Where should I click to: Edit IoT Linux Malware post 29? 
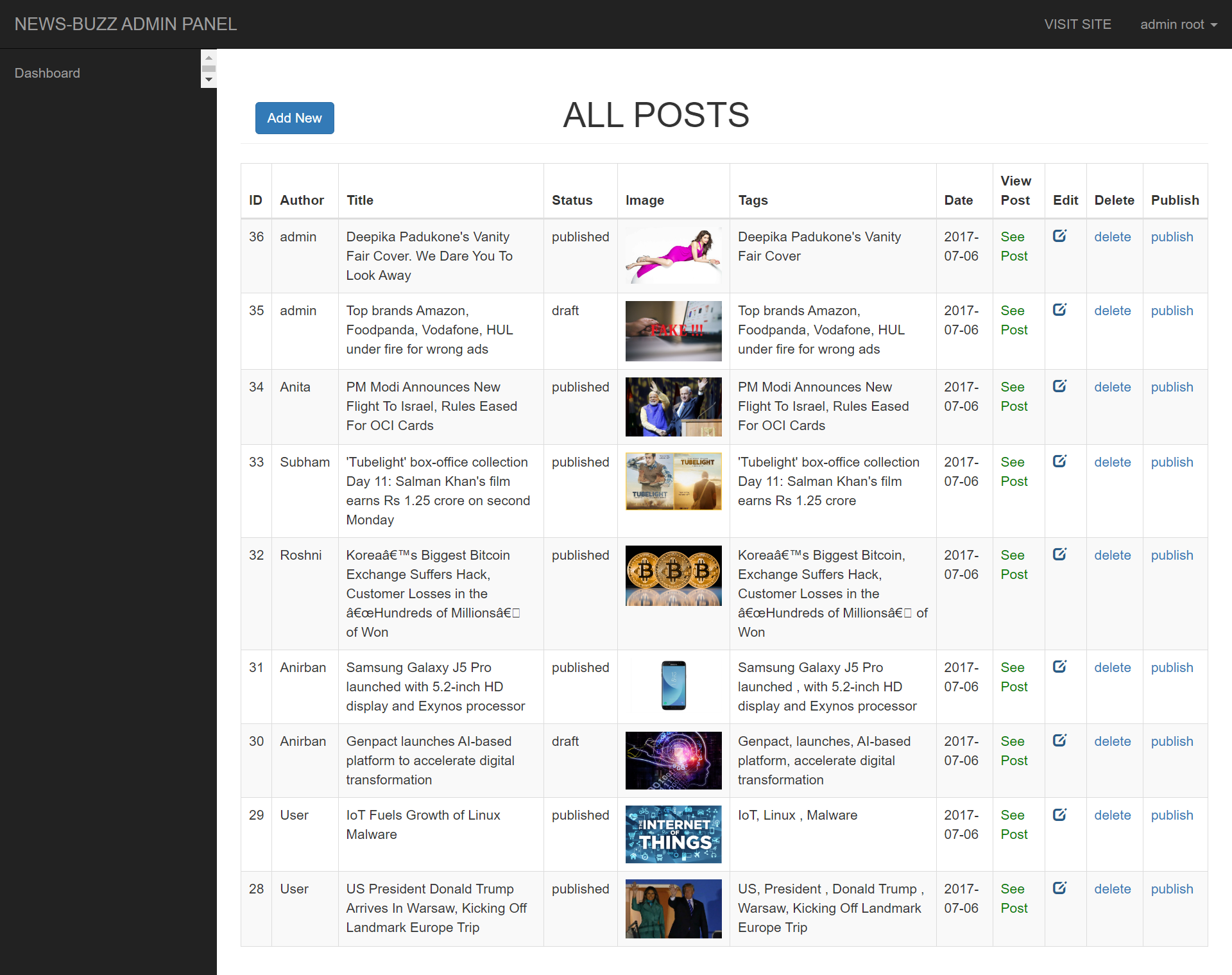click(x=1059, y=815)
